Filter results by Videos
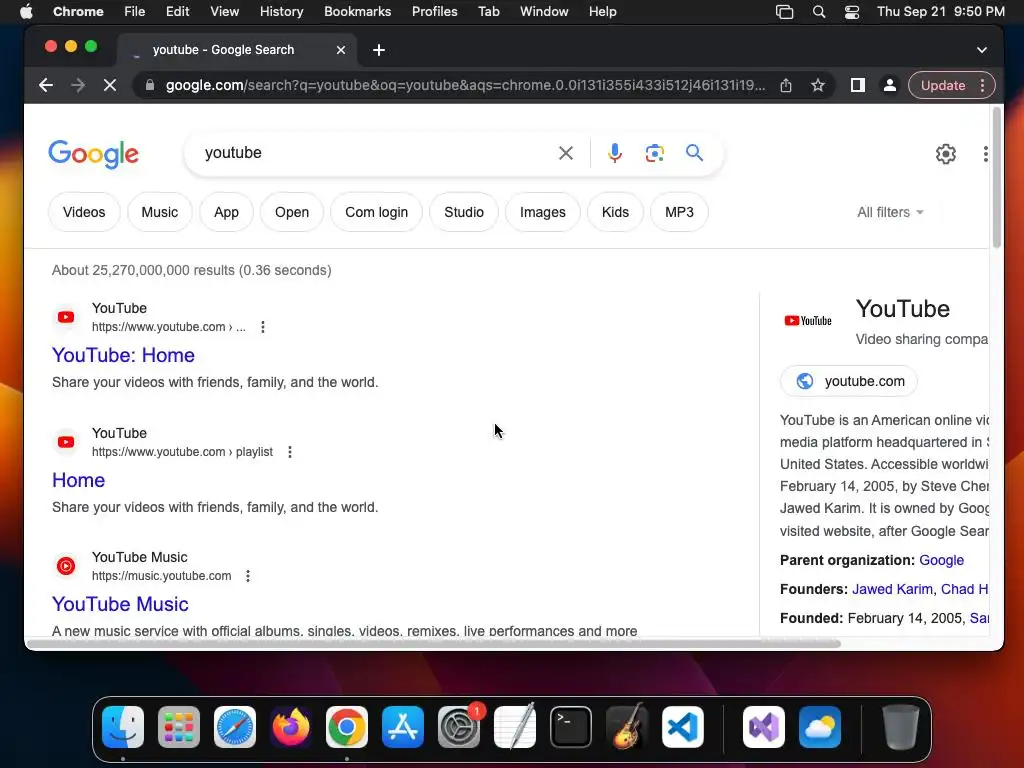The image size is (1024, 768). point(84,212)
